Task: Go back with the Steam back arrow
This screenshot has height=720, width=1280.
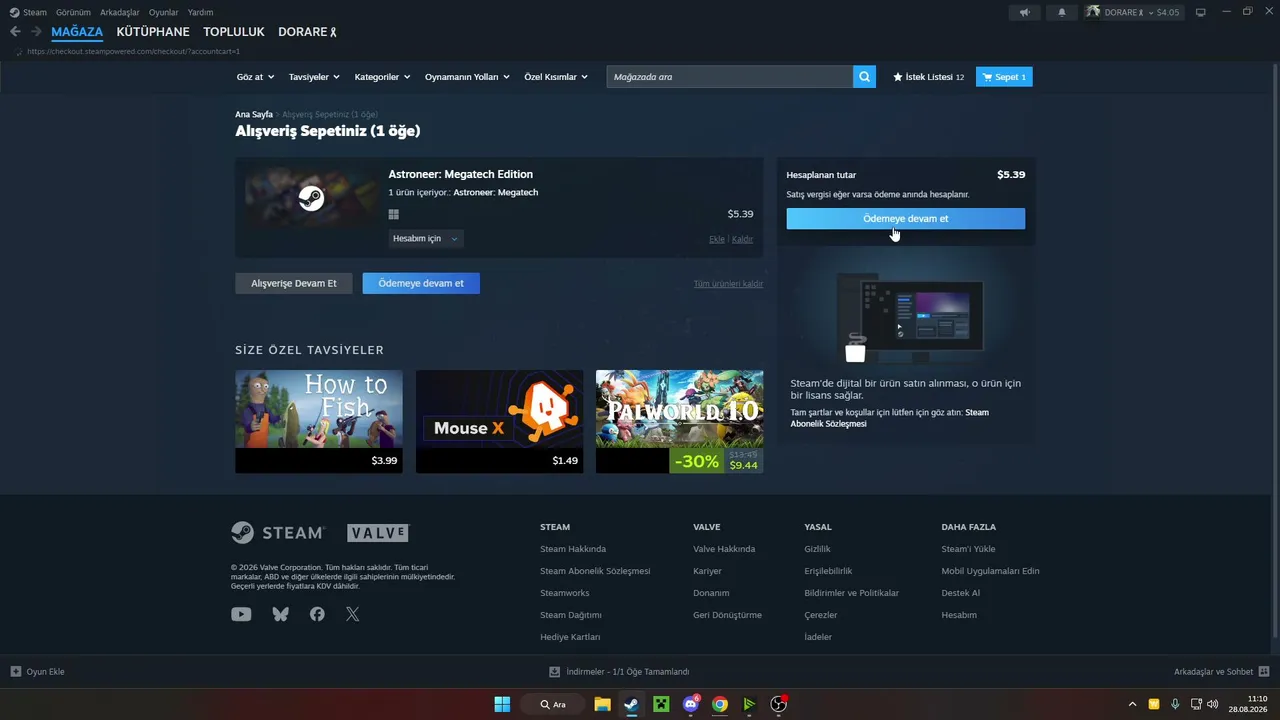Action: click(15, 32)
